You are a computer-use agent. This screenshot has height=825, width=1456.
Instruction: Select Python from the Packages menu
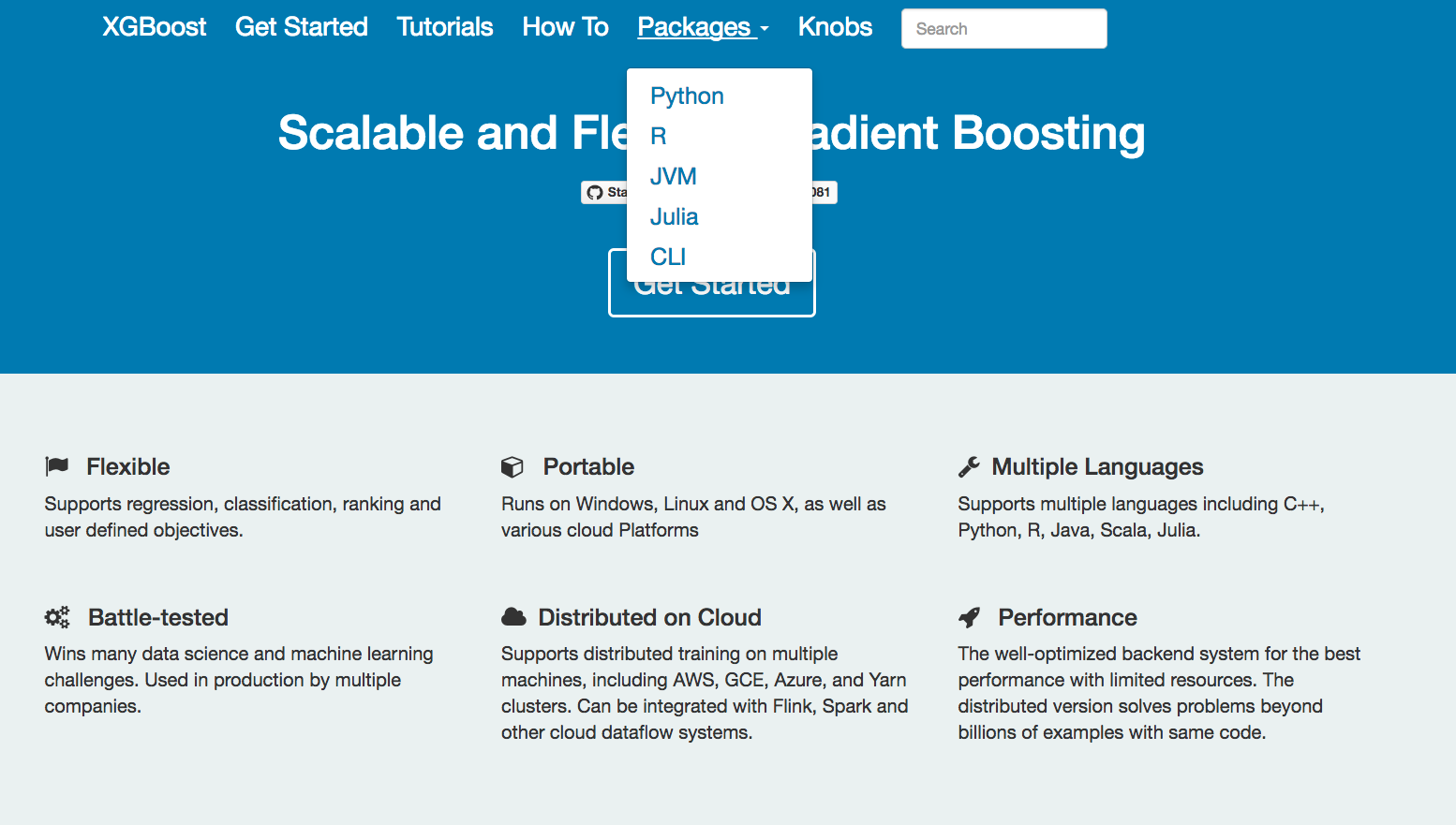point(687,96)
